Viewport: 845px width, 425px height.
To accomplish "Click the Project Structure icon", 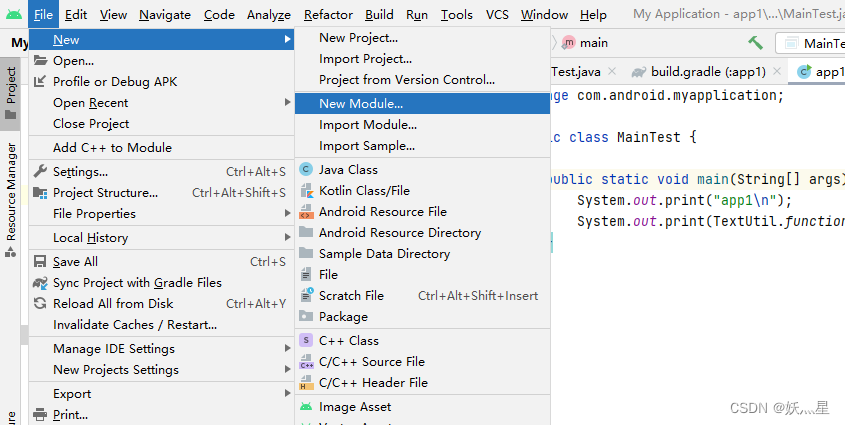I will point(40,192).
